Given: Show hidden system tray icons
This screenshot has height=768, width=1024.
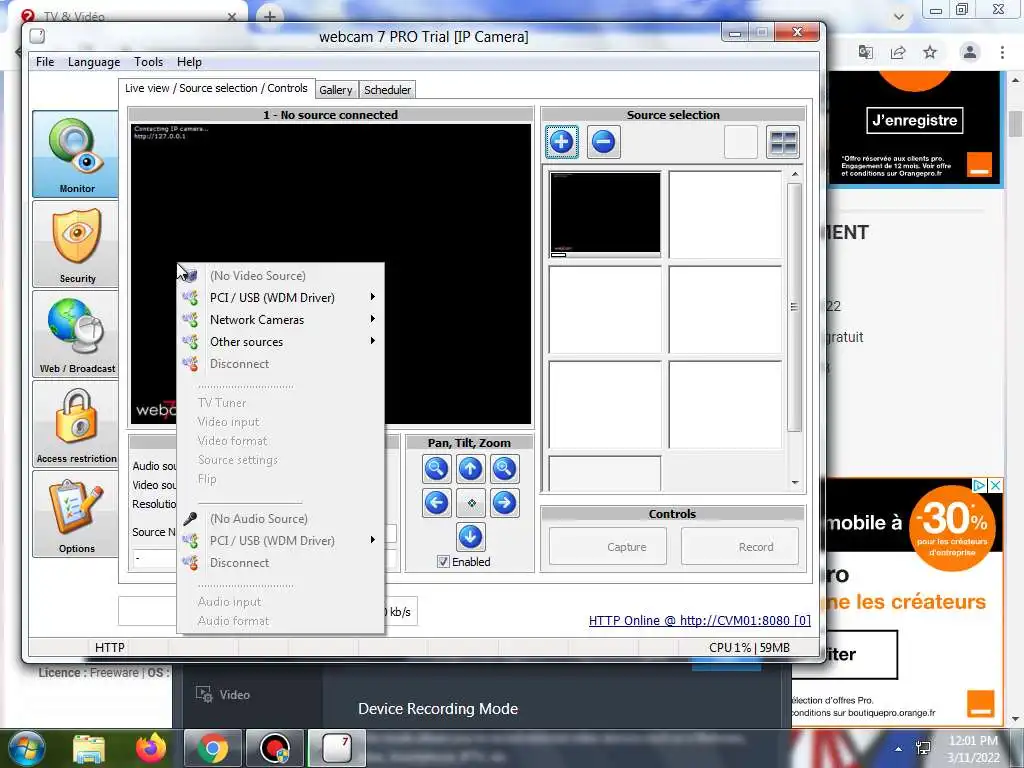Looking at the screenshot, I should [899, 749].
